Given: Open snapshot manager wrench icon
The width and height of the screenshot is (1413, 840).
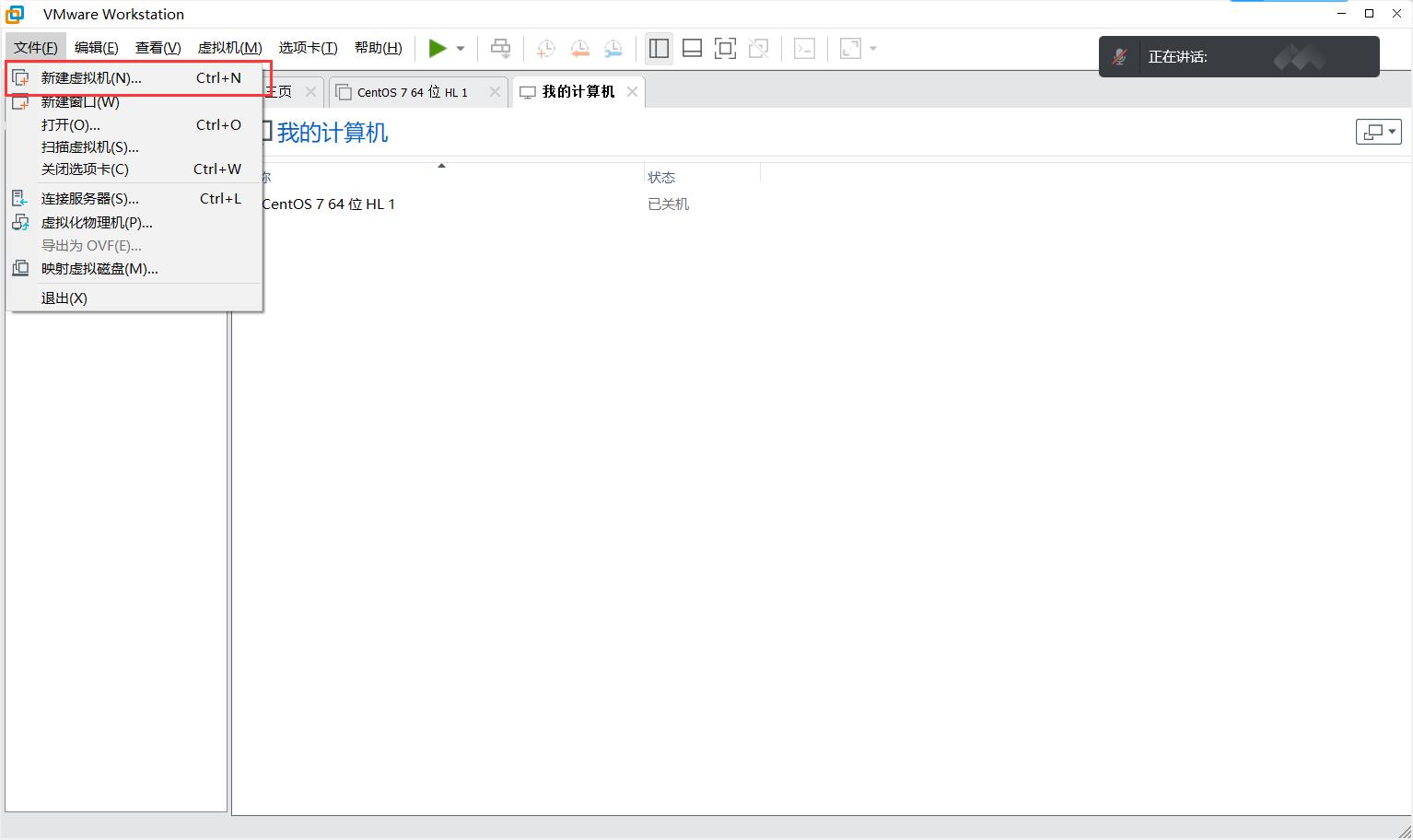Looking at the screenshot, I should (x=613, y=49).
